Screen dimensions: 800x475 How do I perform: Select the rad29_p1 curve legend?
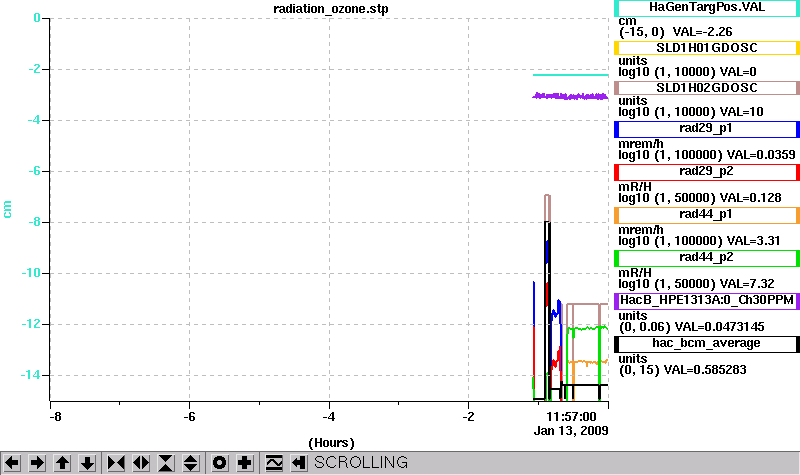pyautogui.click(x=707, y=129)
